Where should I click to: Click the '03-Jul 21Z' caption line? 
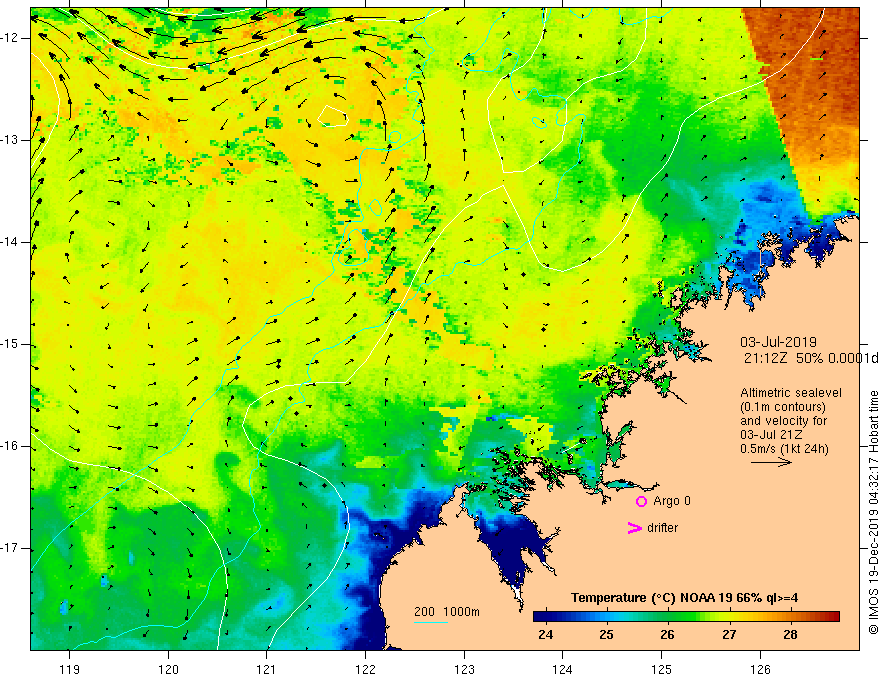(x=771, y=435)
